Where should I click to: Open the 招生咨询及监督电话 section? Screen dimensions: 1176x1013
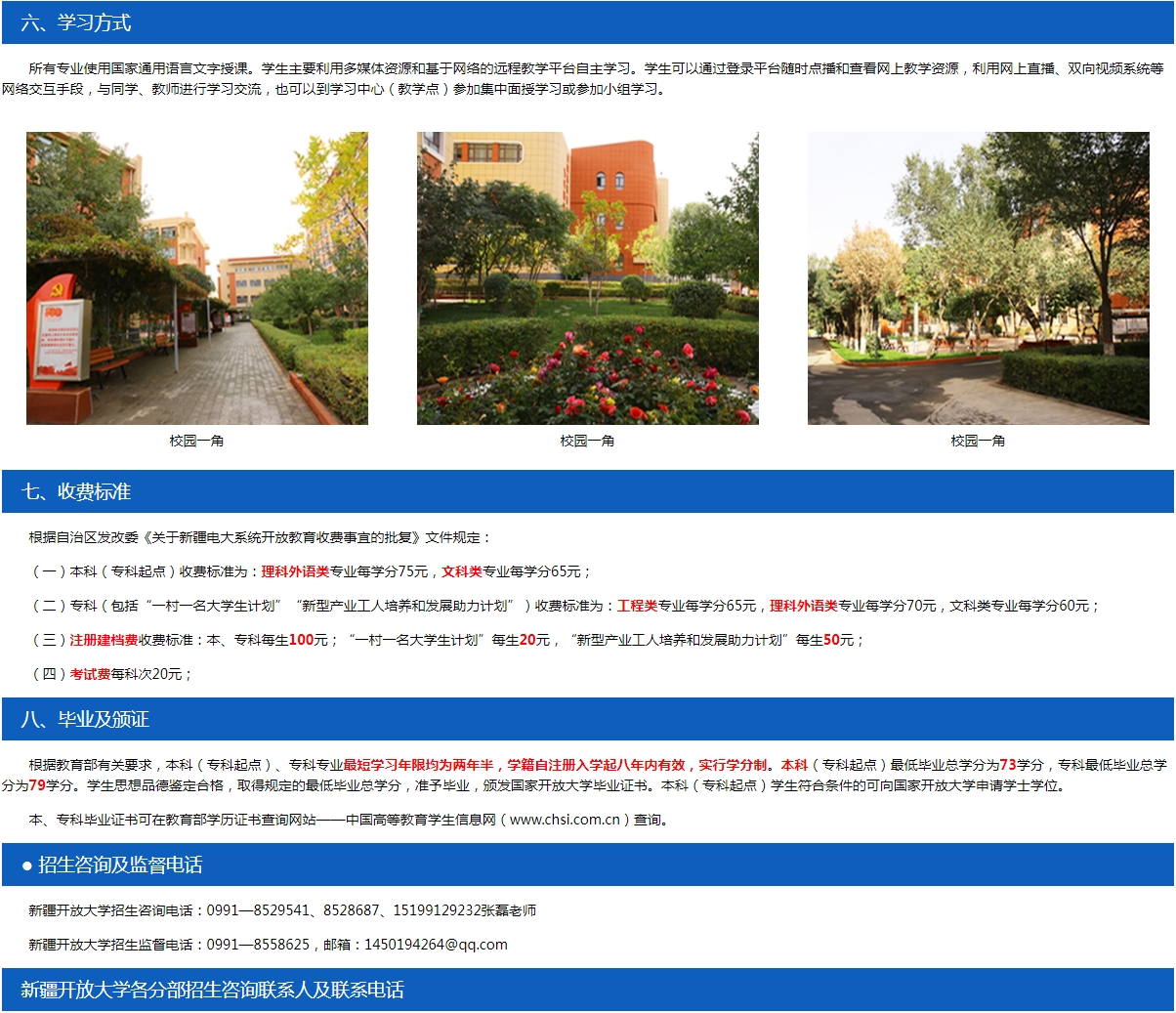coord(96,864)
